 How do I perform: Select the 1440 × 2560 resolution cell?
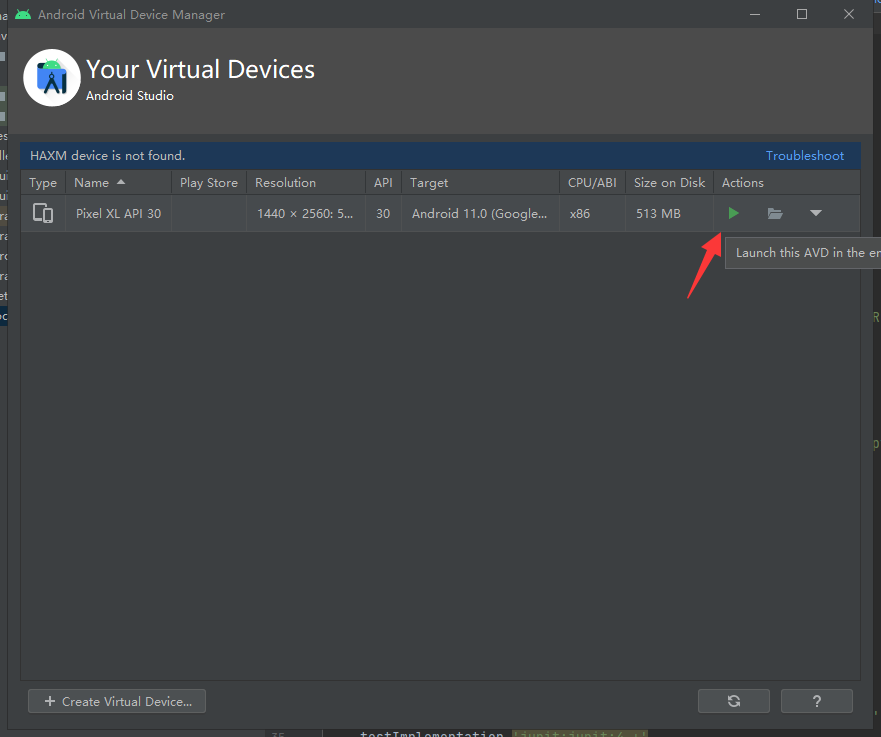pyautogui.click(x=306, y=213)
